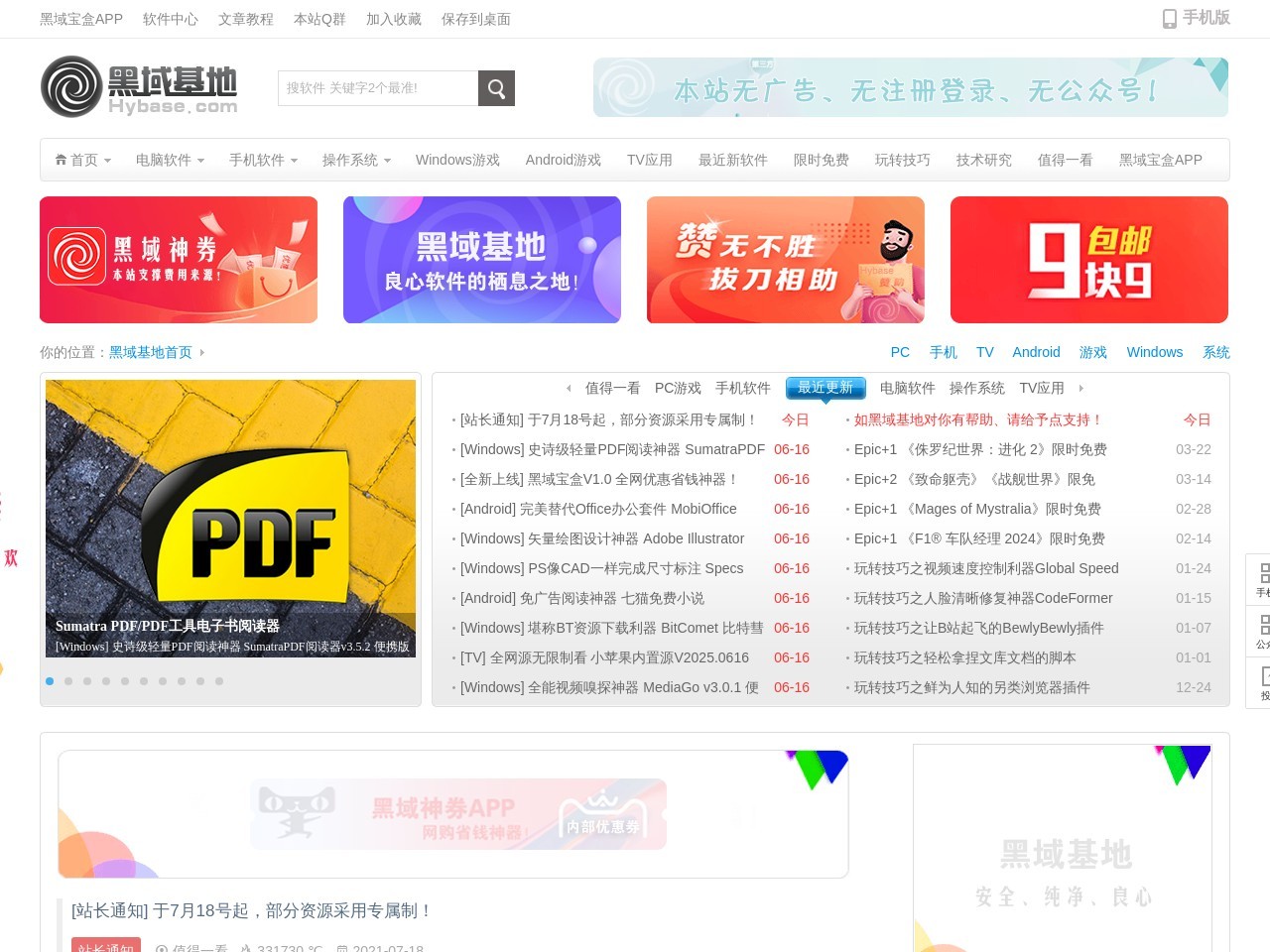This screenshot has width=1270, height=952.
Task: Click the right arrow after TV应用 tab
Action: (x=1081, y=388)
